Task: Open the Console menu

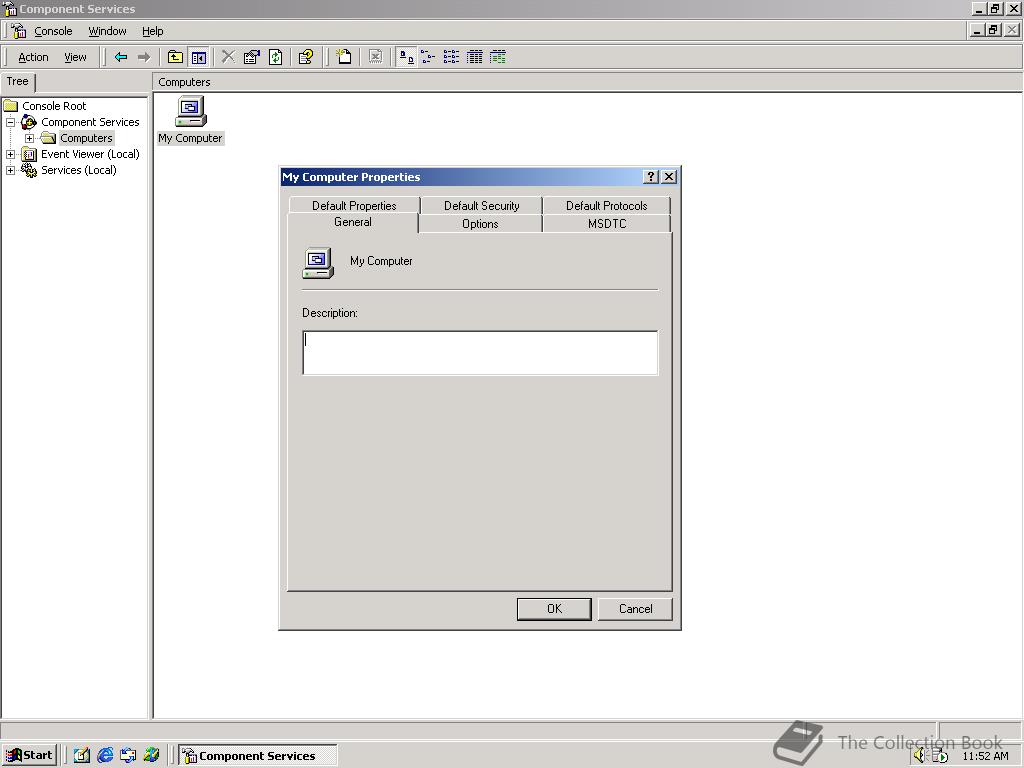Action: [x=53, y=31]
